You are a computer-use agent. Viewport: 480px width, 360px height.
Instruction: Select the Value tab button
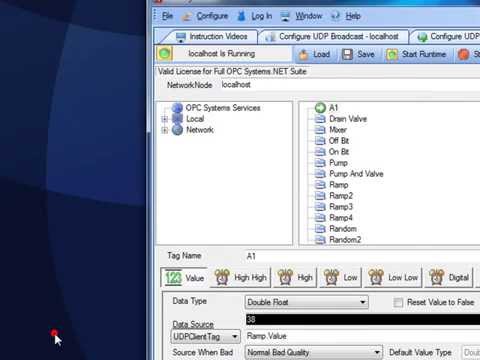click(x=185, y=277)
